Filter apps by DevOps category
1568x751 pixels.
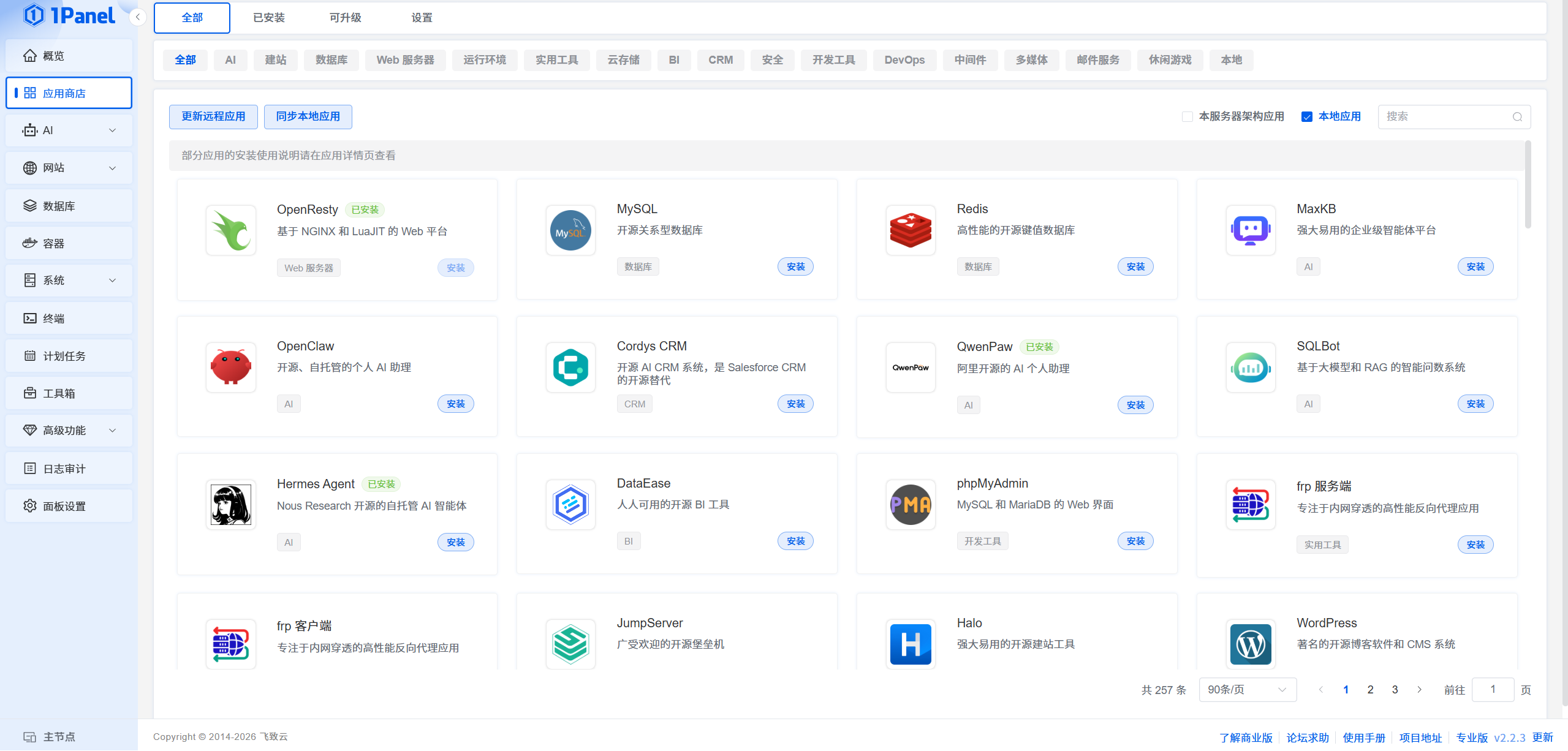904,60
